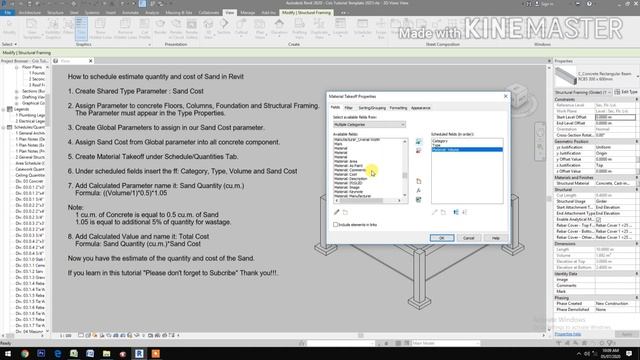The image size is (640, 360).
Task: Click the Apply button in Properties panel
Action: 627,334
